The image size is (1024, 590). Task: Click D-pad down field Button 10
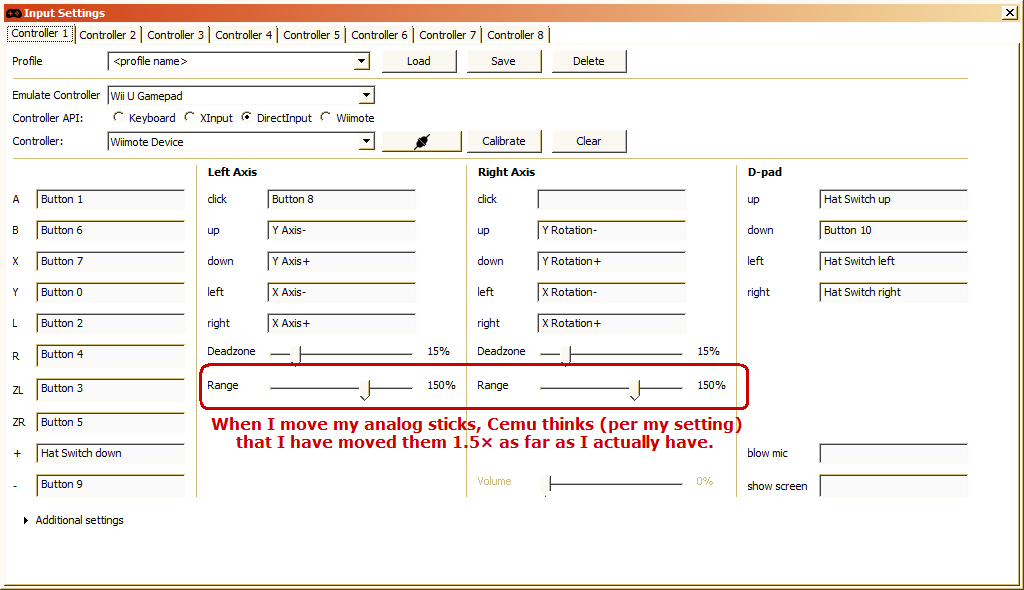click(x=893, y=231)
